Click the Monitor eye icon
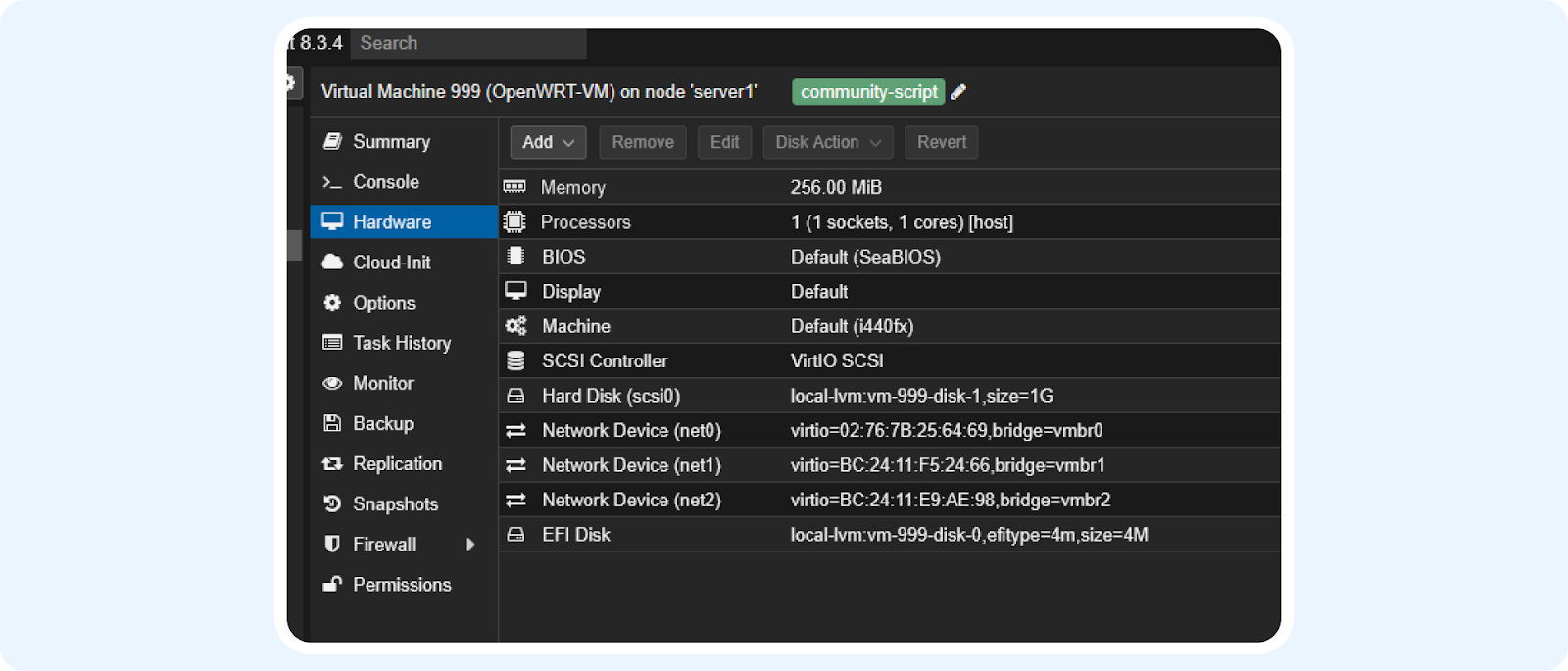The image size is (1568, 671). [x=332, y=384]
